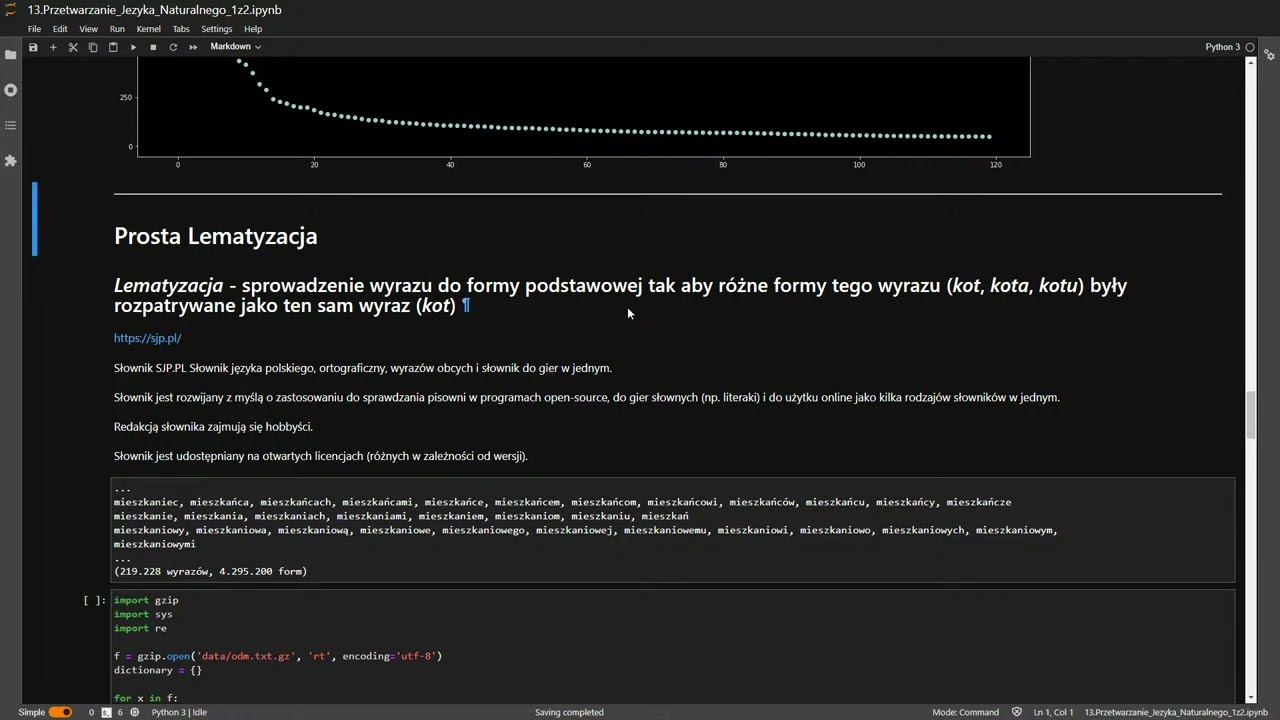The width and height of the screenshot is (1280, 720).
Task: Click the Saving completed status message
Action: [569, 712]
